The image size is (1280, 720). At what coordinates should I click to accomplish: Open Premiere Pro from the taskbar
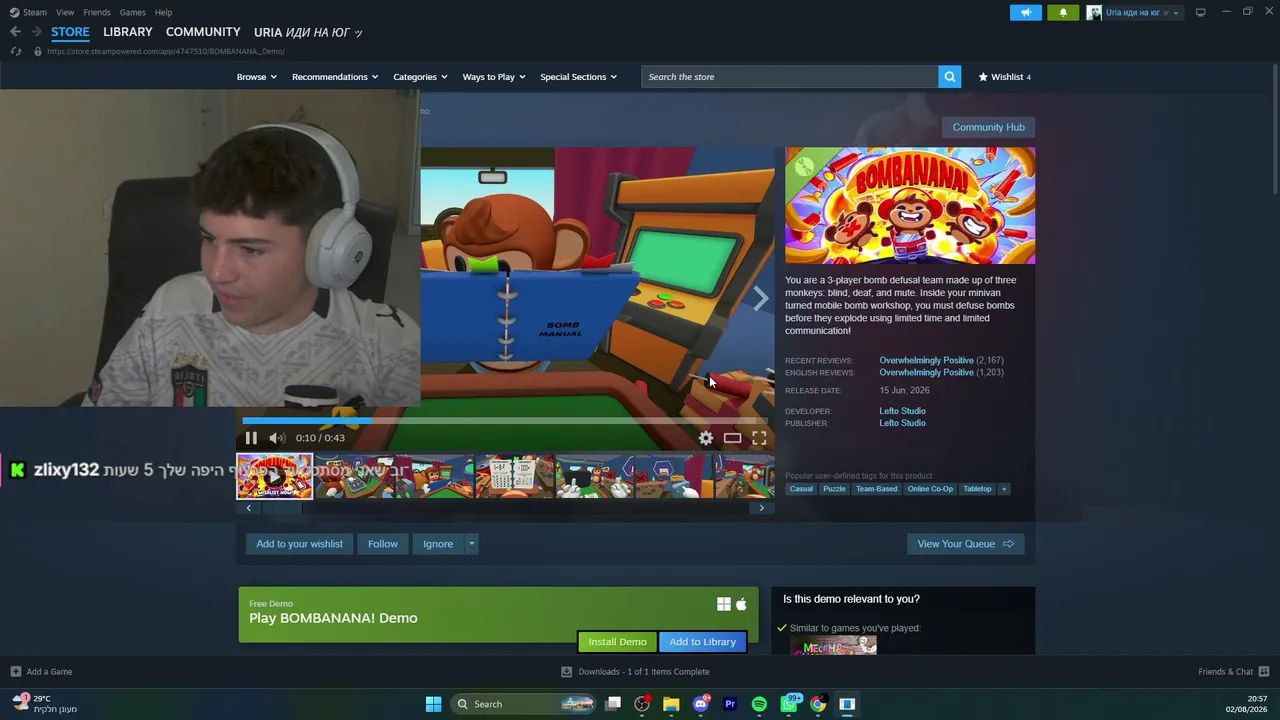pyautogui.click(x=730, y=704)
